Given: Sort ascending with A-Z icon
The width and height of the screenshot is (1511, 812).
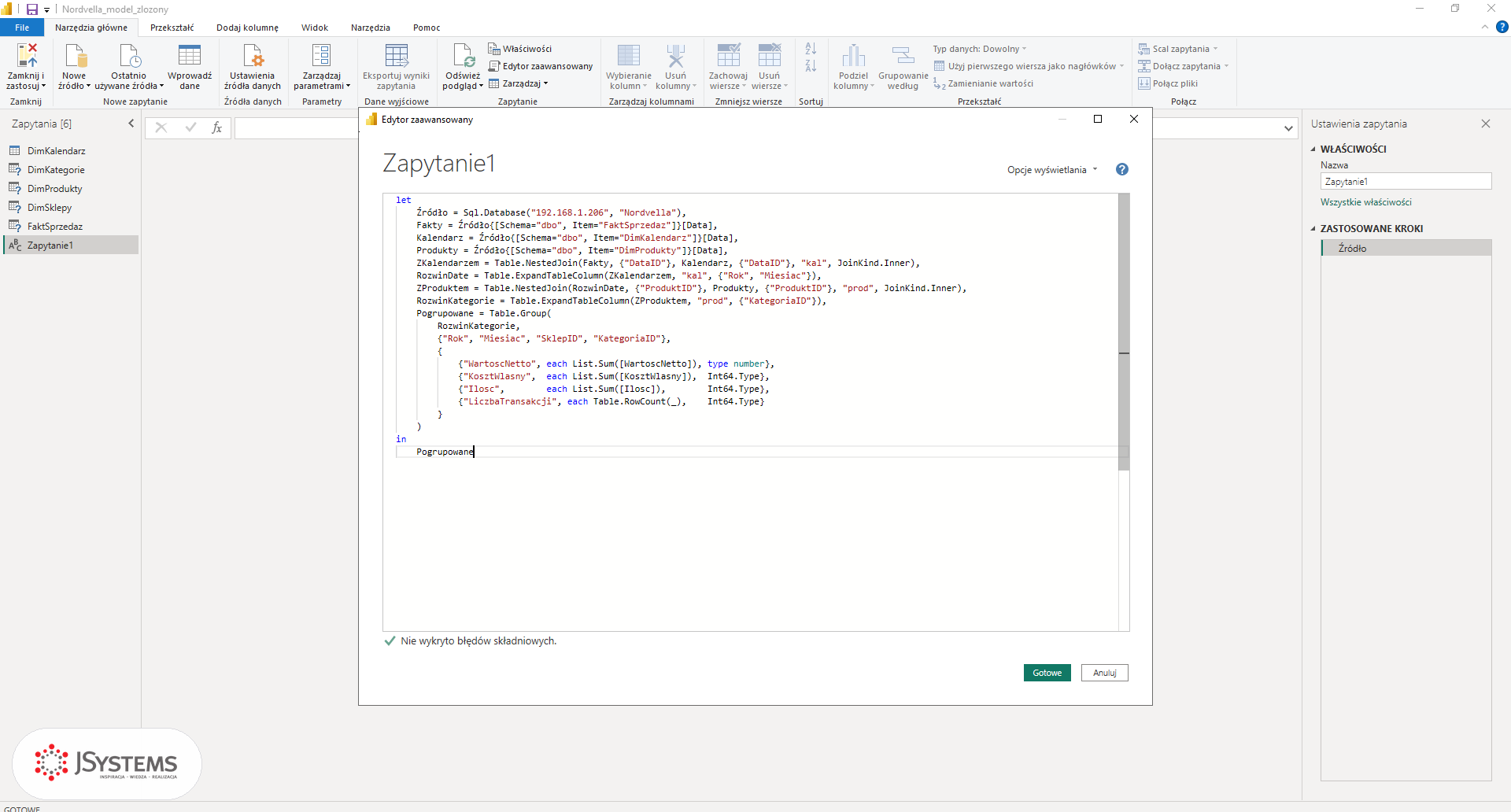Looking at the screenshot, I should (x=811, y=49).
